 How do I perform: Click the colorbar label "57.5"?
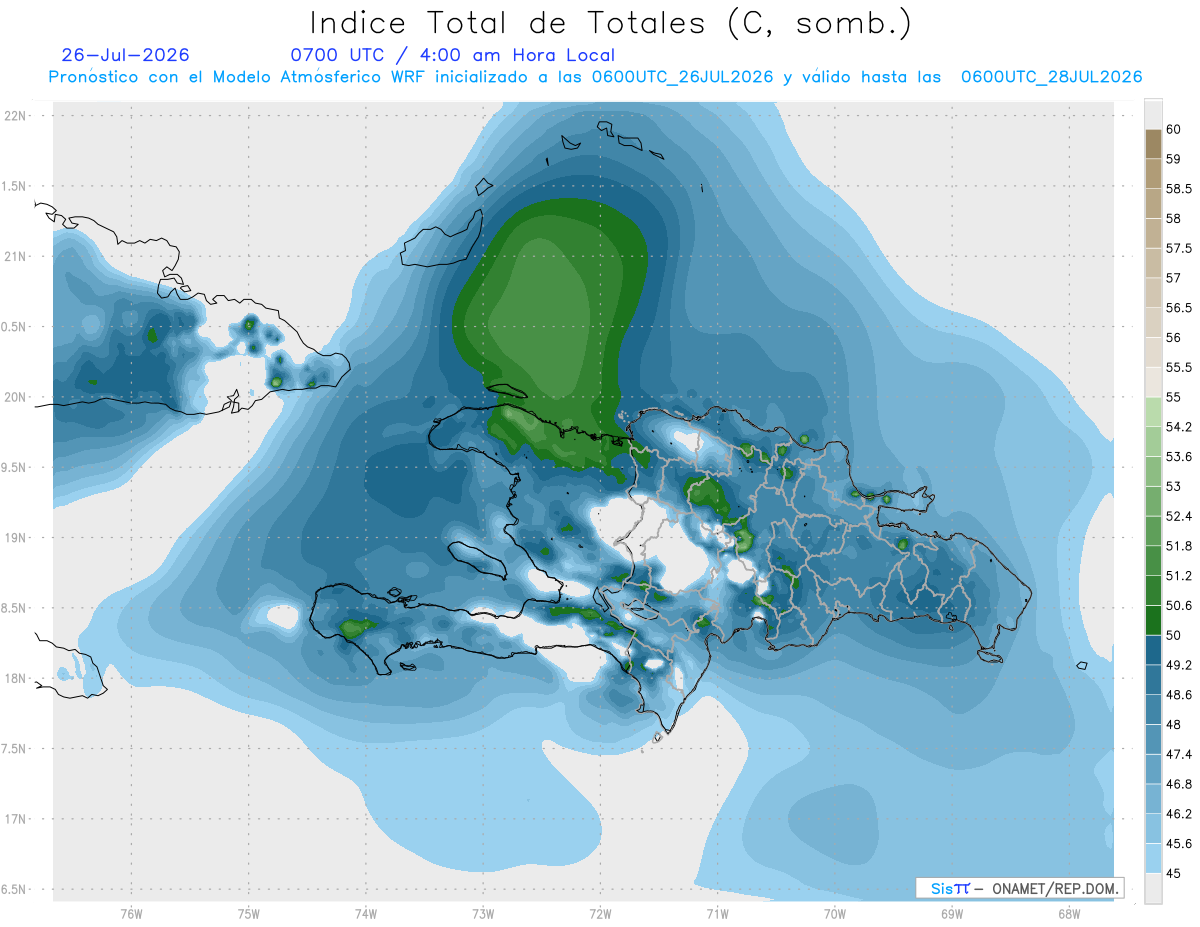coord(1179,248)
